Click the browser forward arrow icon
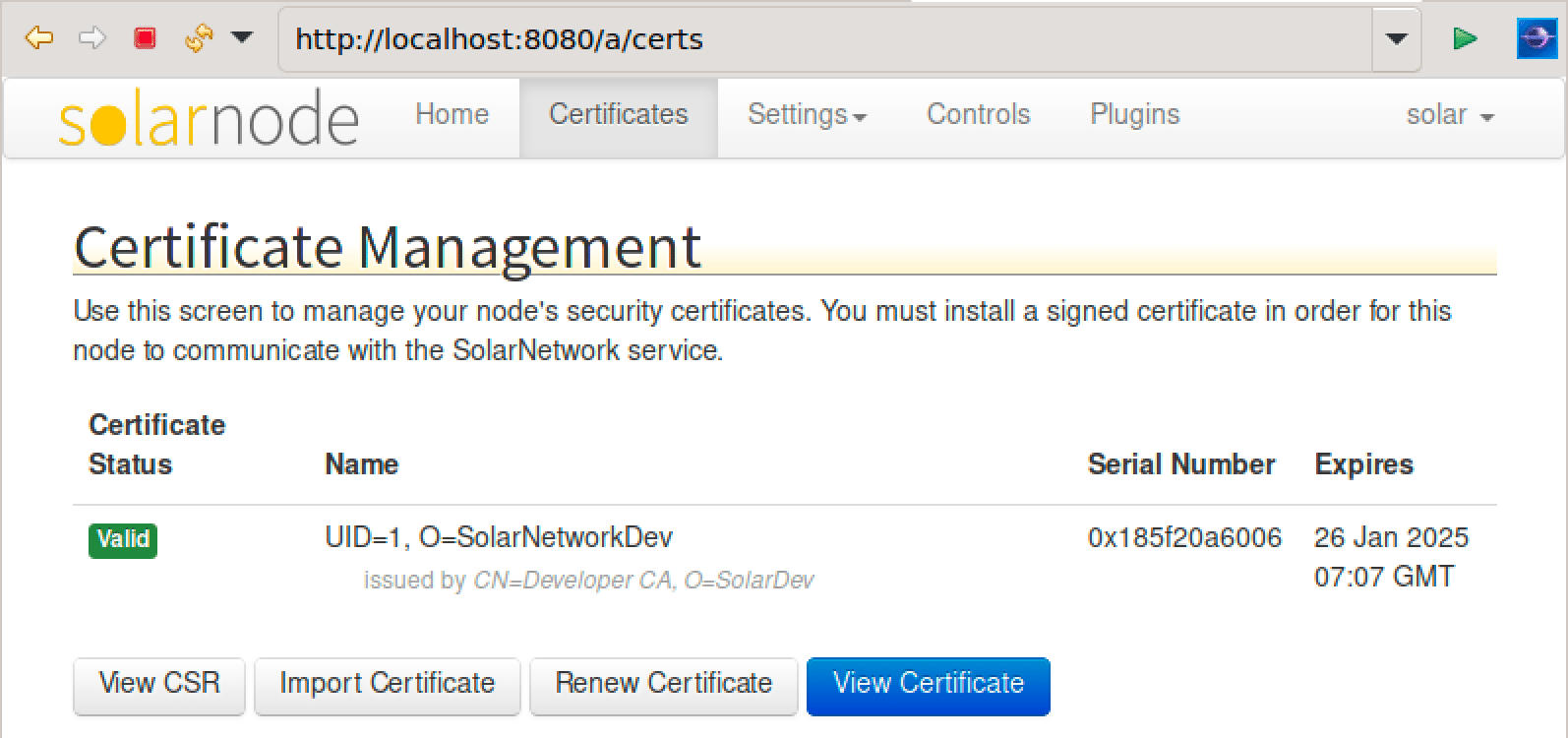The width and height of the screenshot is (1568, 738). (91, 38)
